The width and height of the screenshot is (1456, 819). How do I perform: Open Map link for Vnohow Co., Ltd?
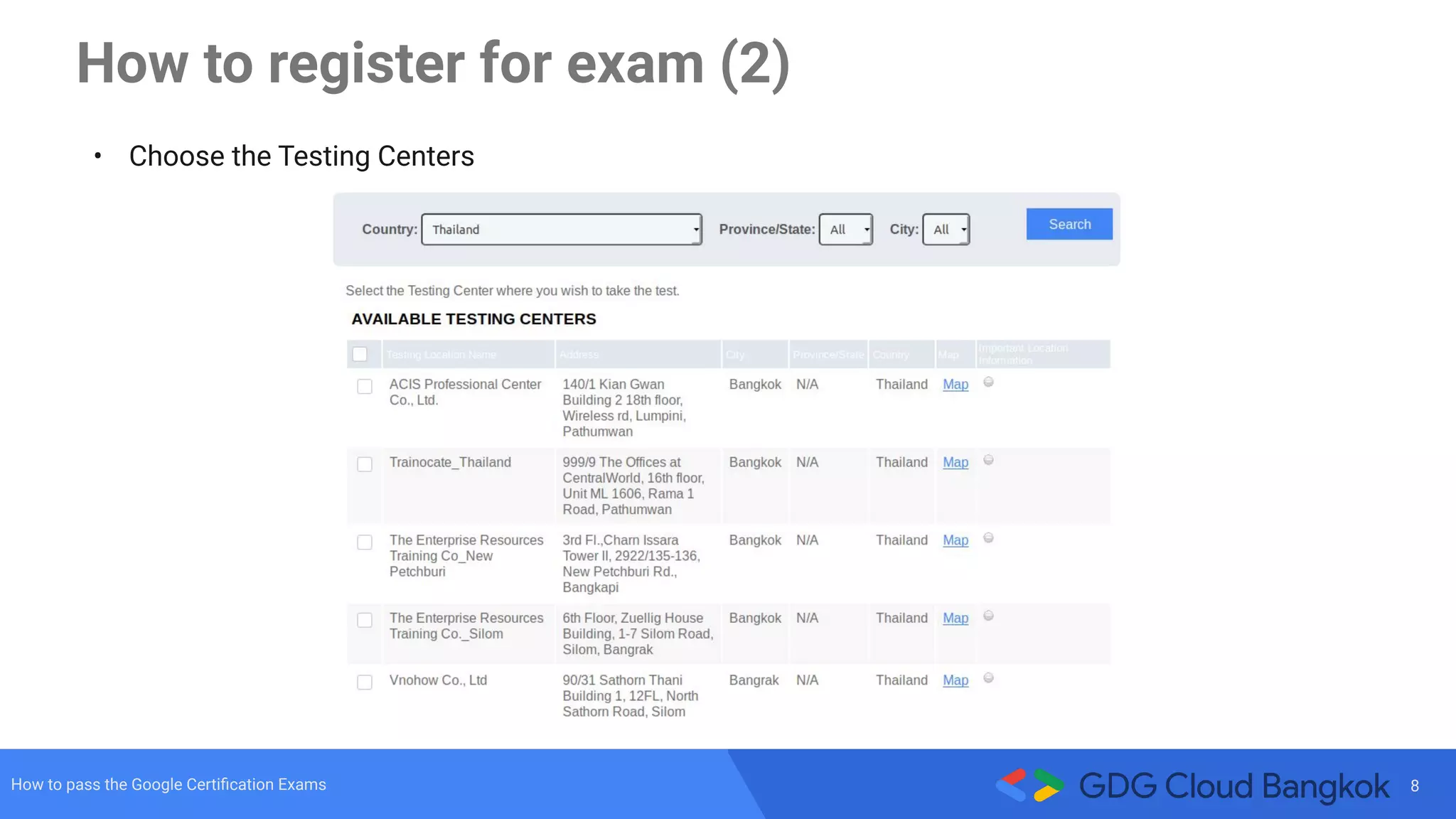tap(955, 680)
